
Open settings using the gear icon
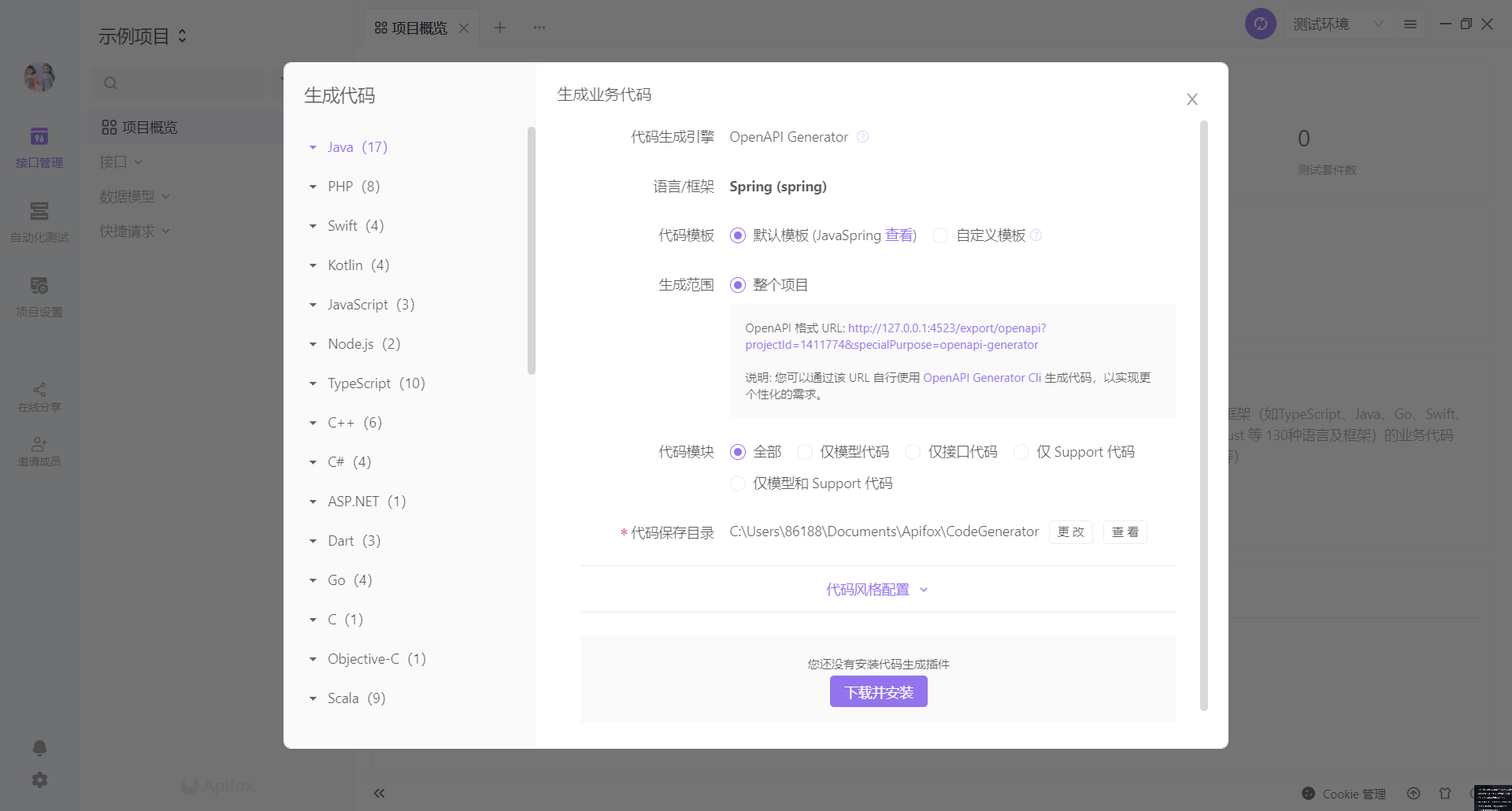coord(39,780)
